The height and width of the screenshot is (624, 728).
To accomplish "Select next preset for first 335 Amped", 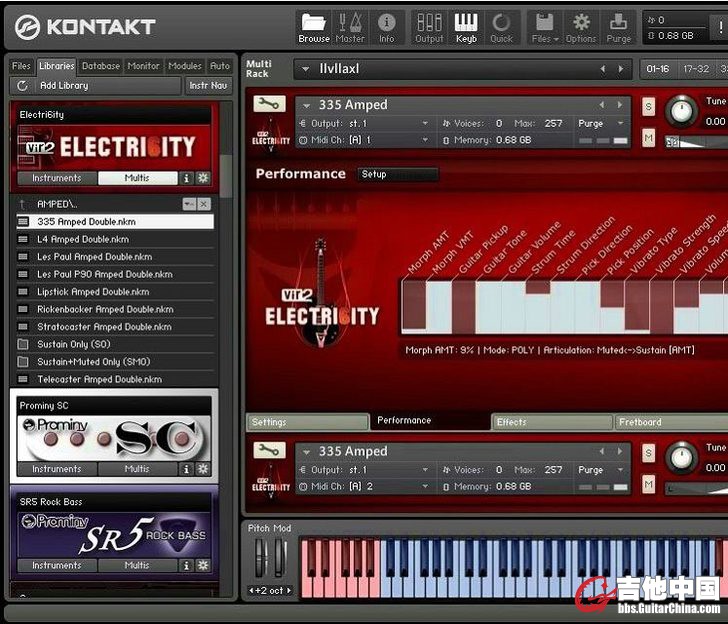I will 620,105.
